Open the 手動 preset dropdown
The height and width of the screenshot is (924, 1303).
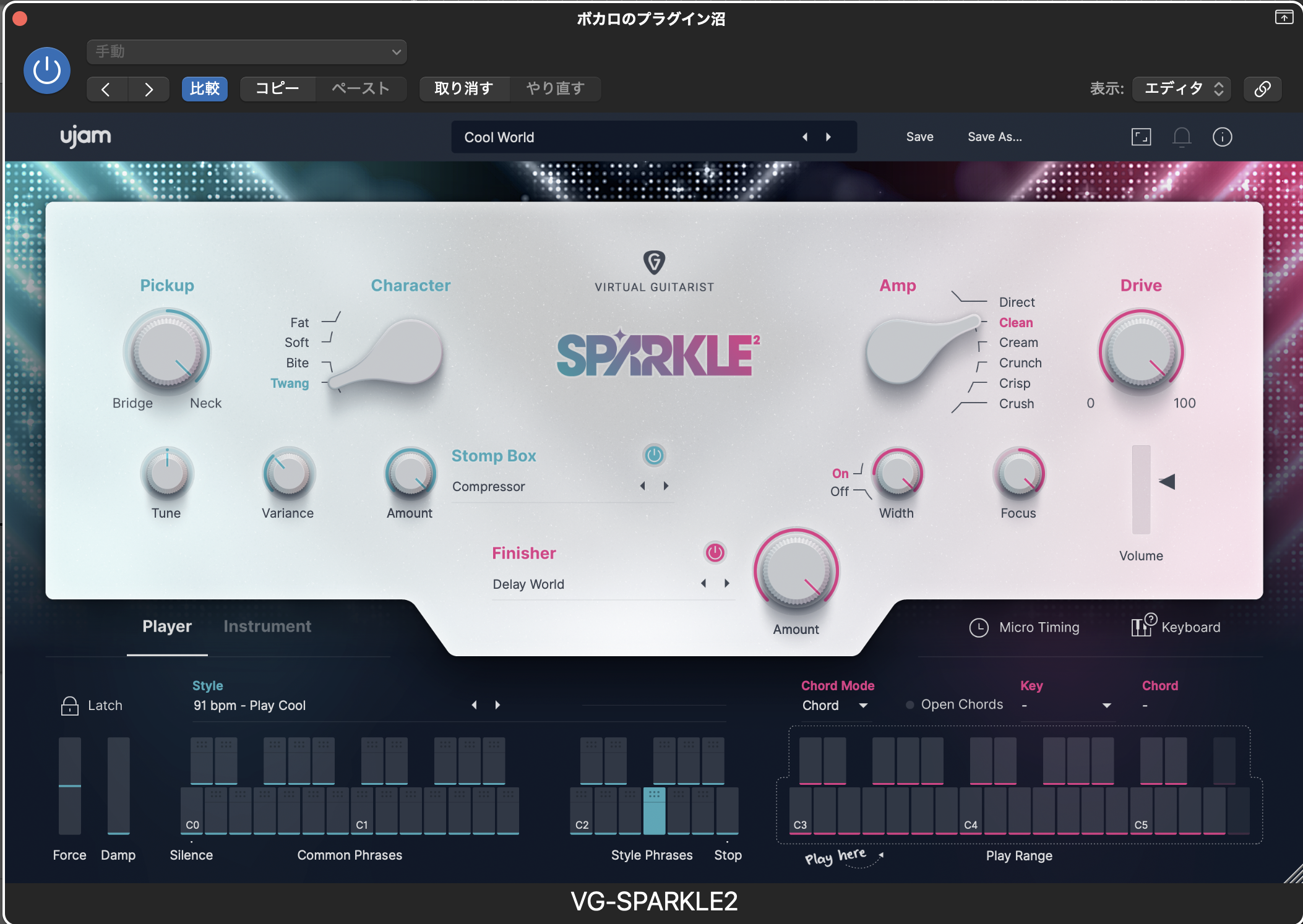tap(246, 52)
